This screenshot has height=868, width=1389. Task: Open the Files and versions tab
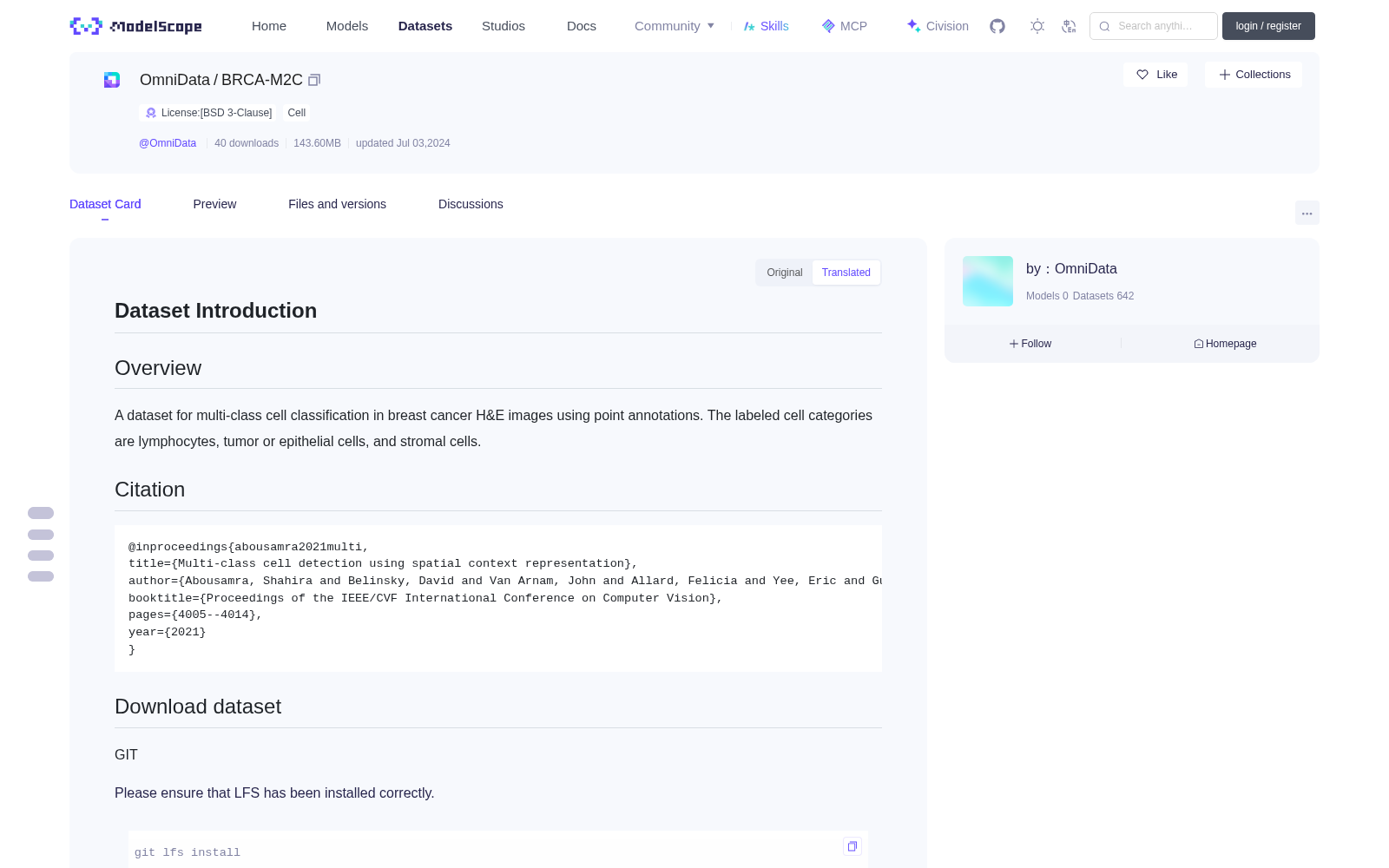coord(338,204)
